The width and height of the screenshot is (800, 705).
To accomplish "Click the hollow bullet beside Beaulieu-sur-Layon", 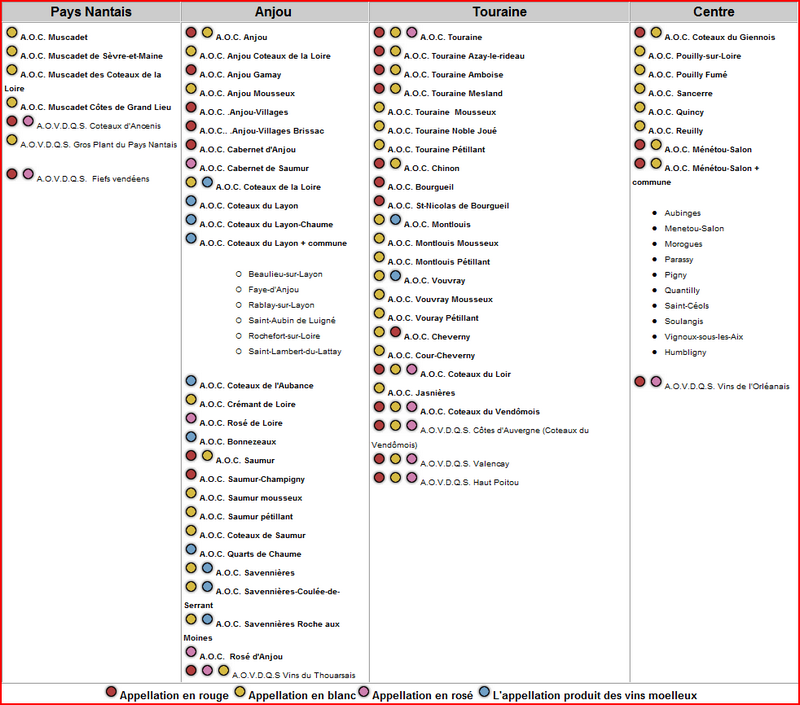I will click(x=238, y=274).
